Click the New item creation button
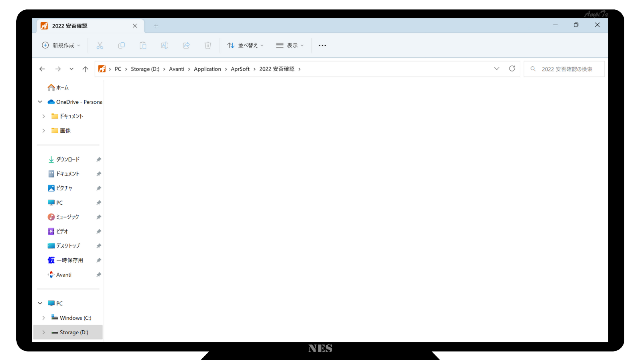640x360 pixels. (x=61, y=45)
